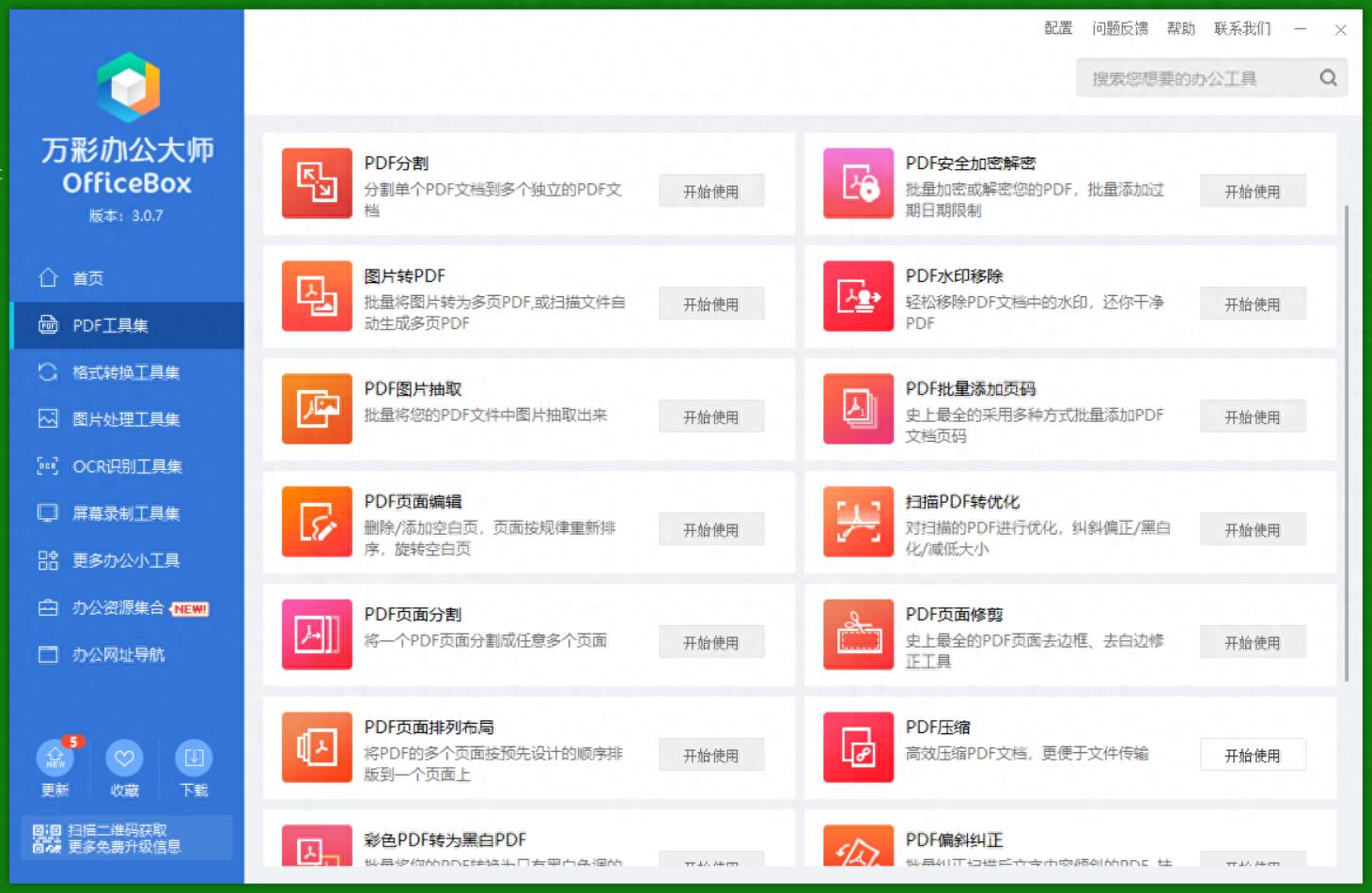
Task: Click the PDF水印移除 icon
Action: point(858,296)
